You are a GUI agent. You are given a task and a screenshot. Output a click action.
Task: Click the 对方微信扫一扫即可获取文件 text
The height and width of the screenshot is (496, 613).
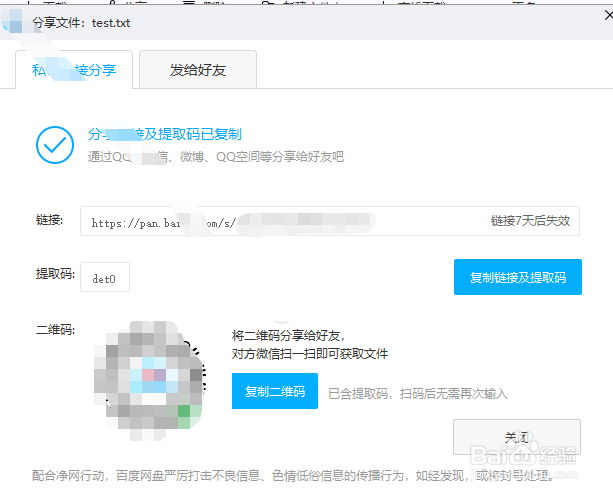tap(310, 354)
